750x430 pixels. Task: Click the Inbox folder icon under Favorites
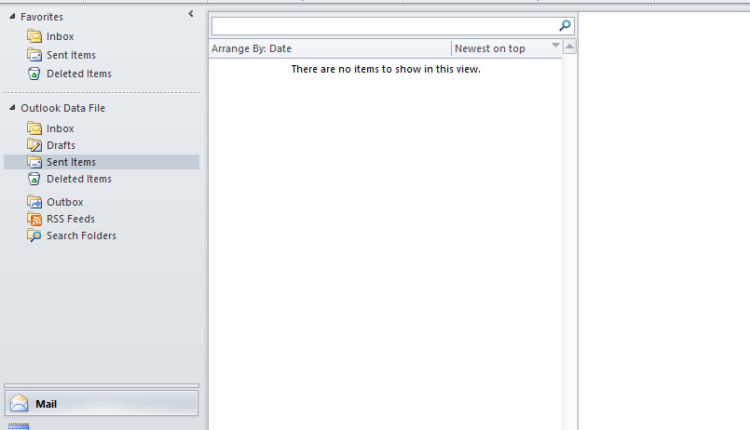point(35,37)
